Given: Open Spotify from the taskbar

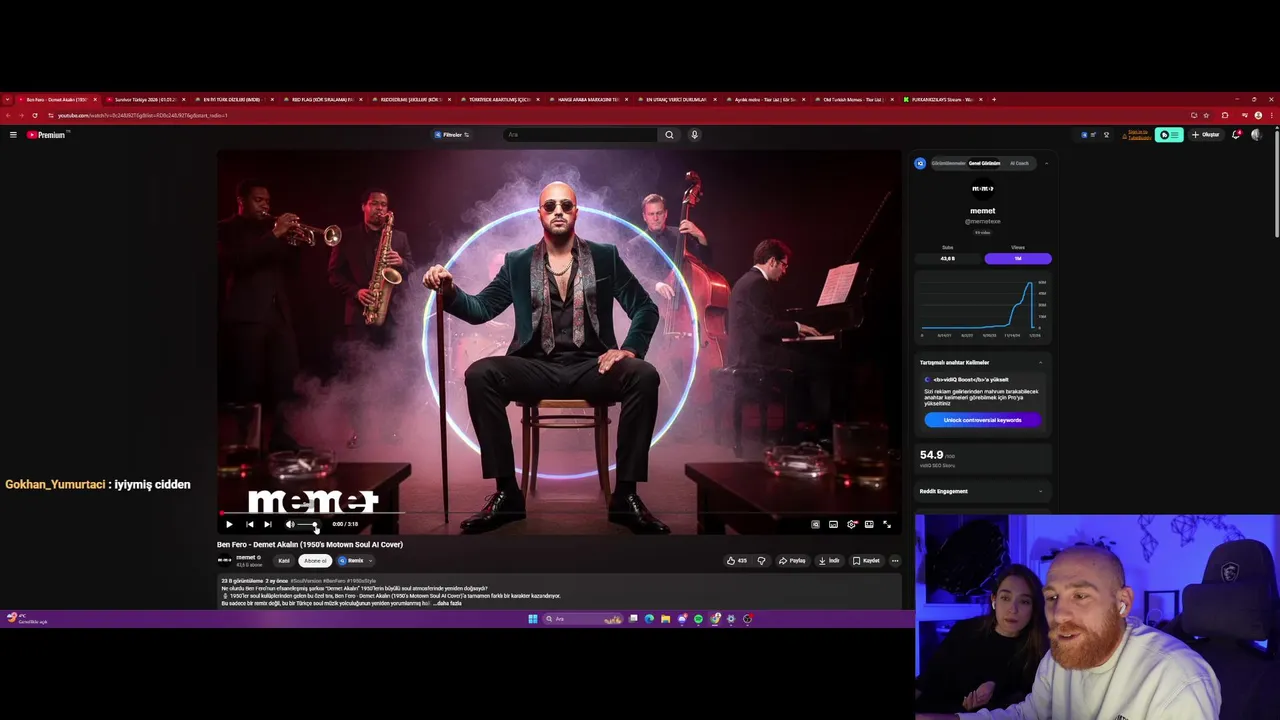Looking at the screenshot, I should point(698,619).
